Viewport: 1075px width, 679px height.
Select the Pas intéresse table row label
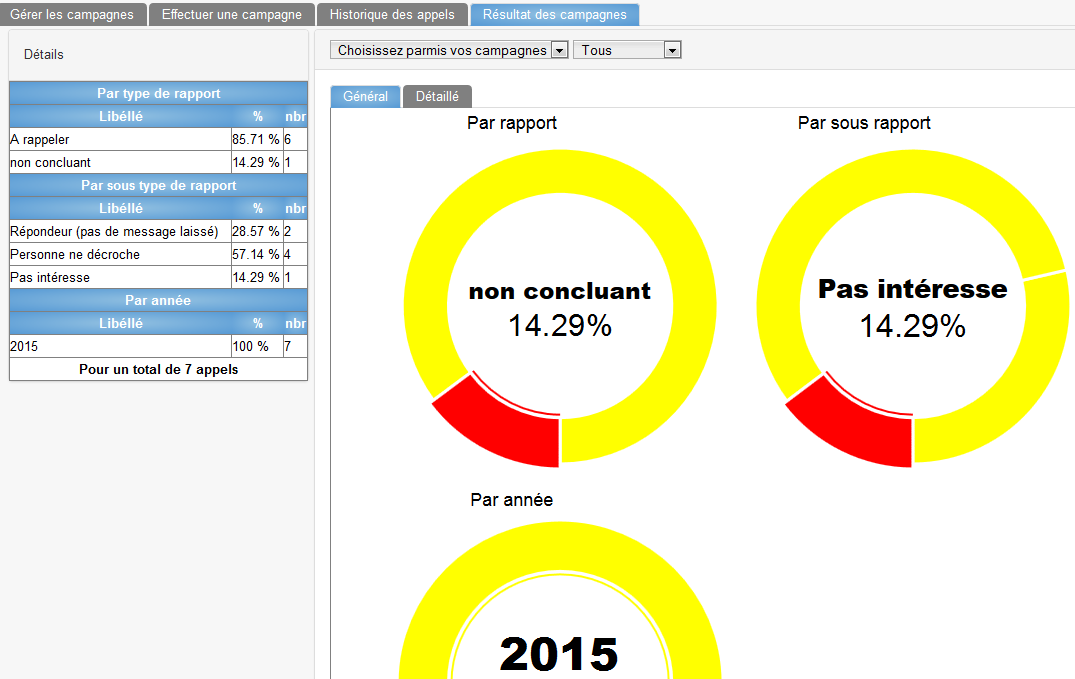pos(50,277)
